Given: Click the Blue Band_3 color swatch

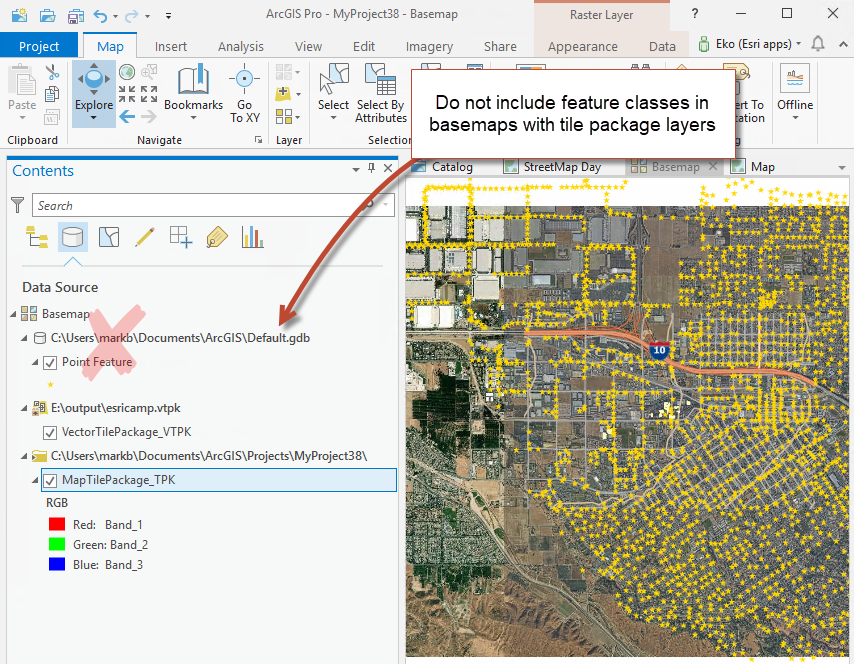Looking at the screenshot, I should (x=57, y=564).
